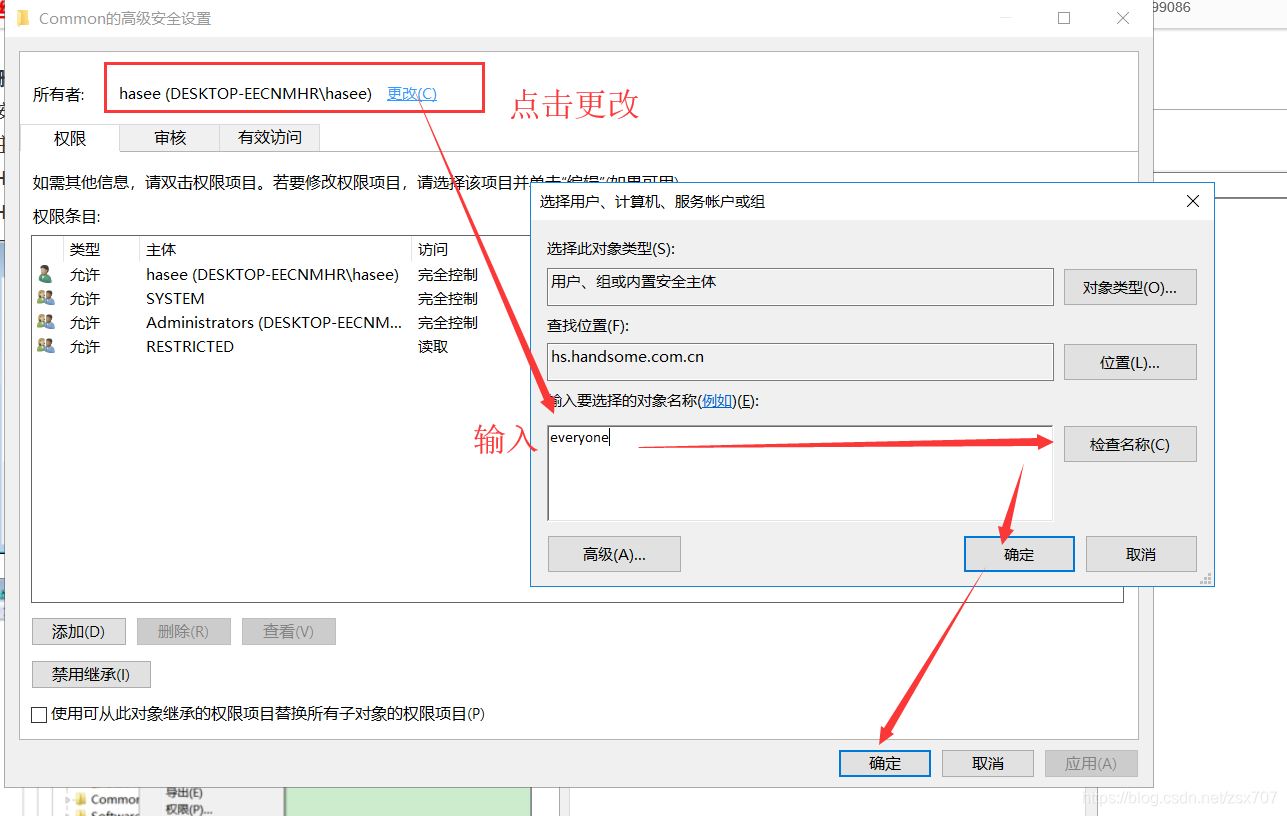Choose 导出(E) in background context menu
The image size is (1287, 816).
click(x=184, y=793)
